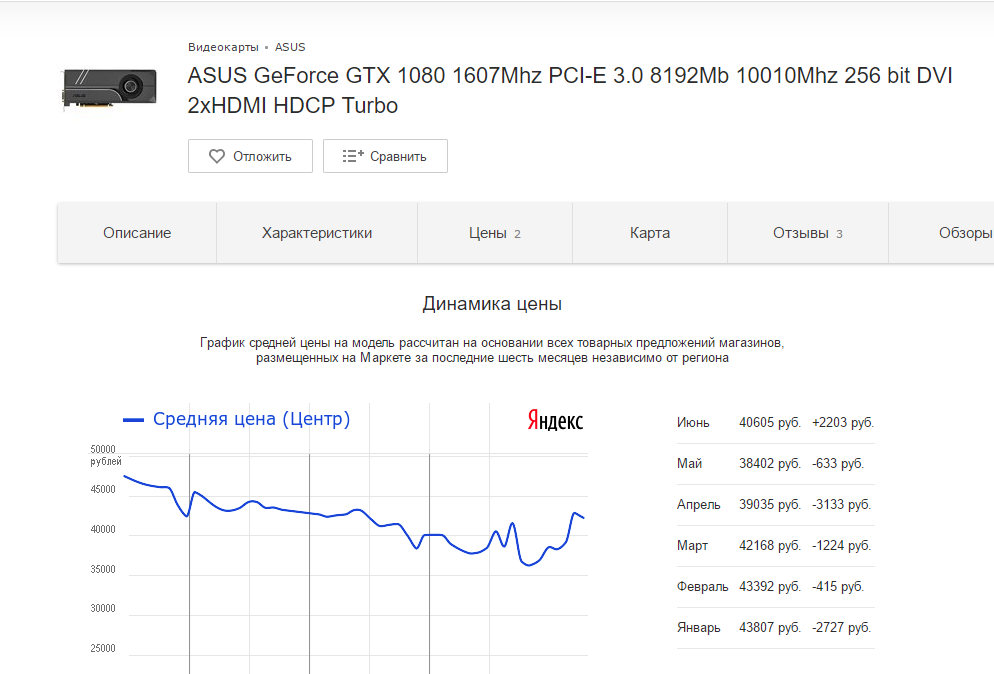Click the 39035 руб. price value
The image size is (994, 674).
click(770, 505)
